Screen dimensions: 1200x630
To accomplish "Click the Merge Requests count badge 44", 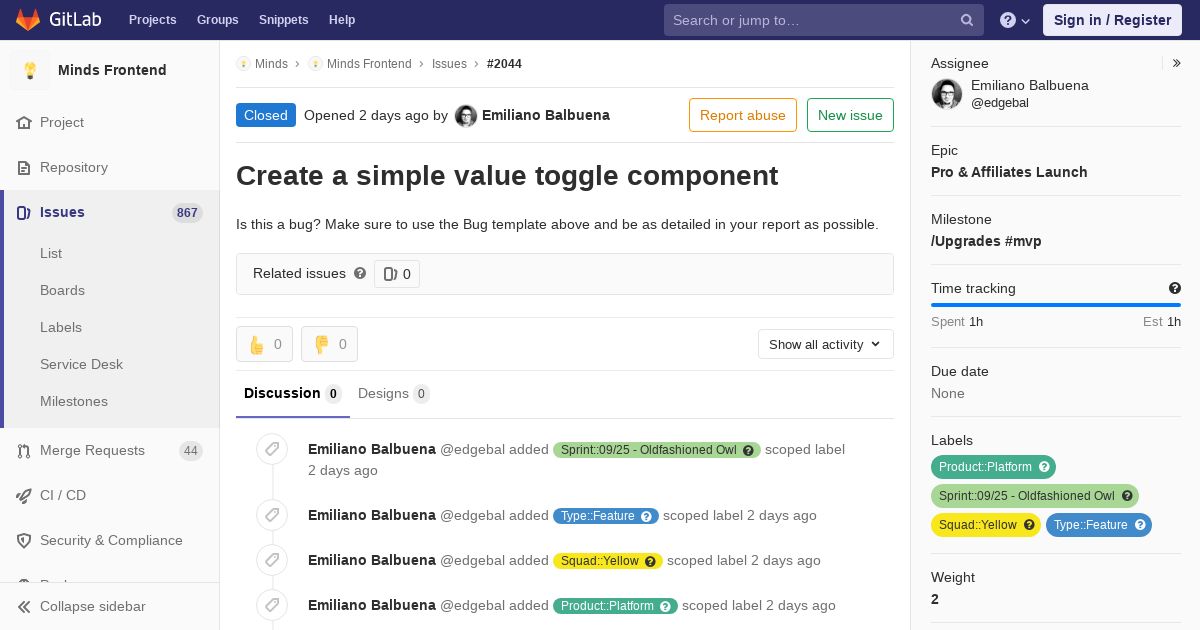I will (x=191, y=451).
